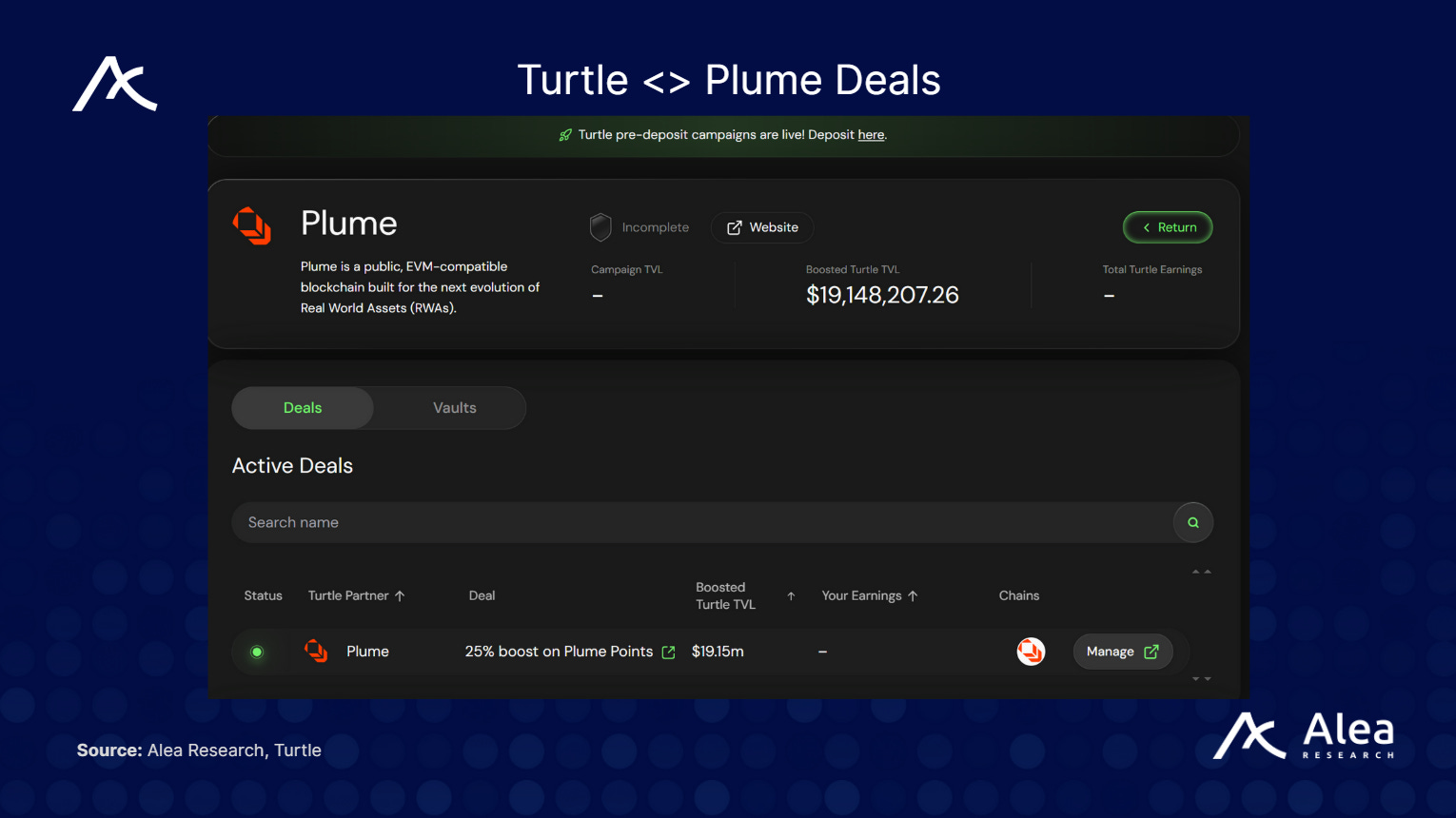Click the rocket icon in the announcement banner
The height and width of the screenshot is (818, 1456).
pyautogui.click(x=565, y=135)
